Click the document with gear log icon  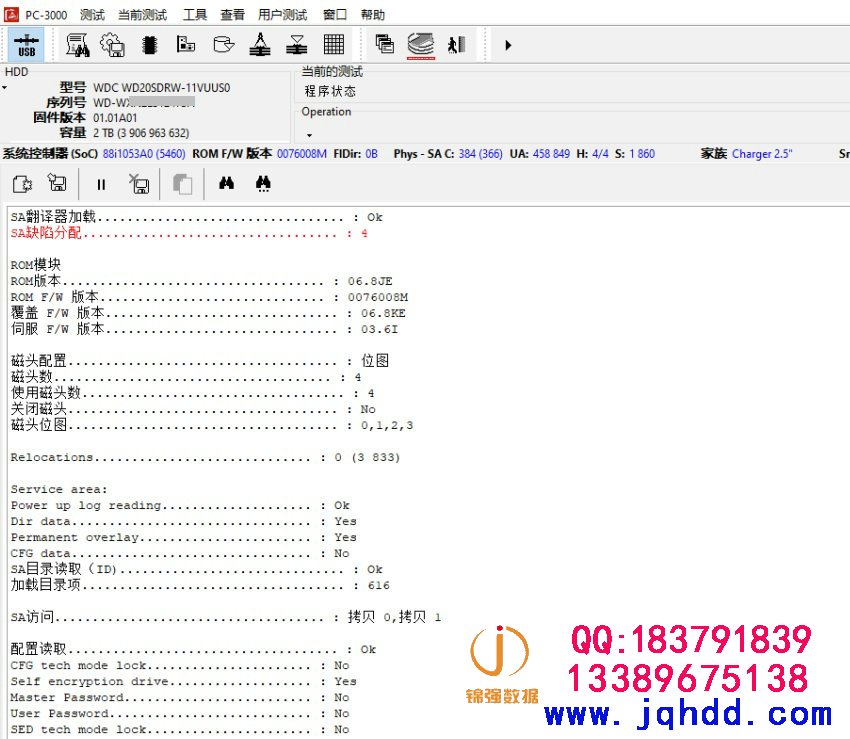click(x=22, y=184)
